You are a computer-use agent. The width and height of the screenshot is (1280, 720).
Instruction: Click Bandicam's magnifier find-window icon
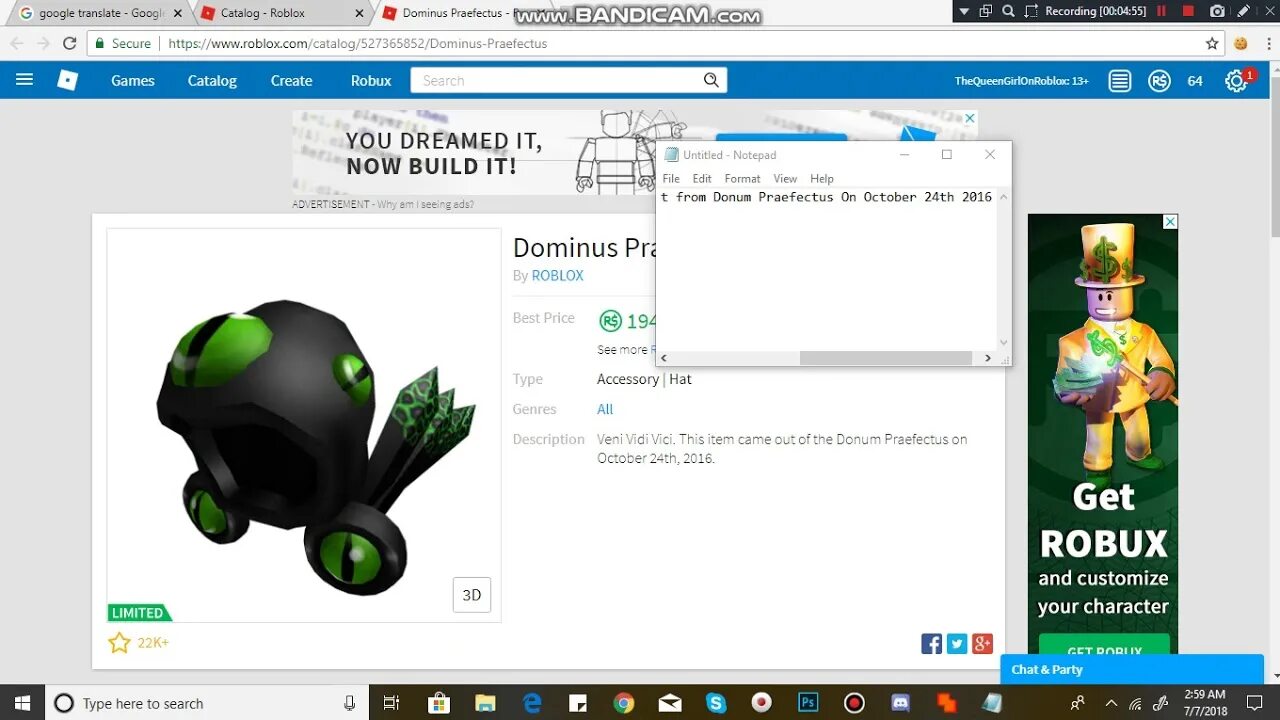[x=1008, y=11]
